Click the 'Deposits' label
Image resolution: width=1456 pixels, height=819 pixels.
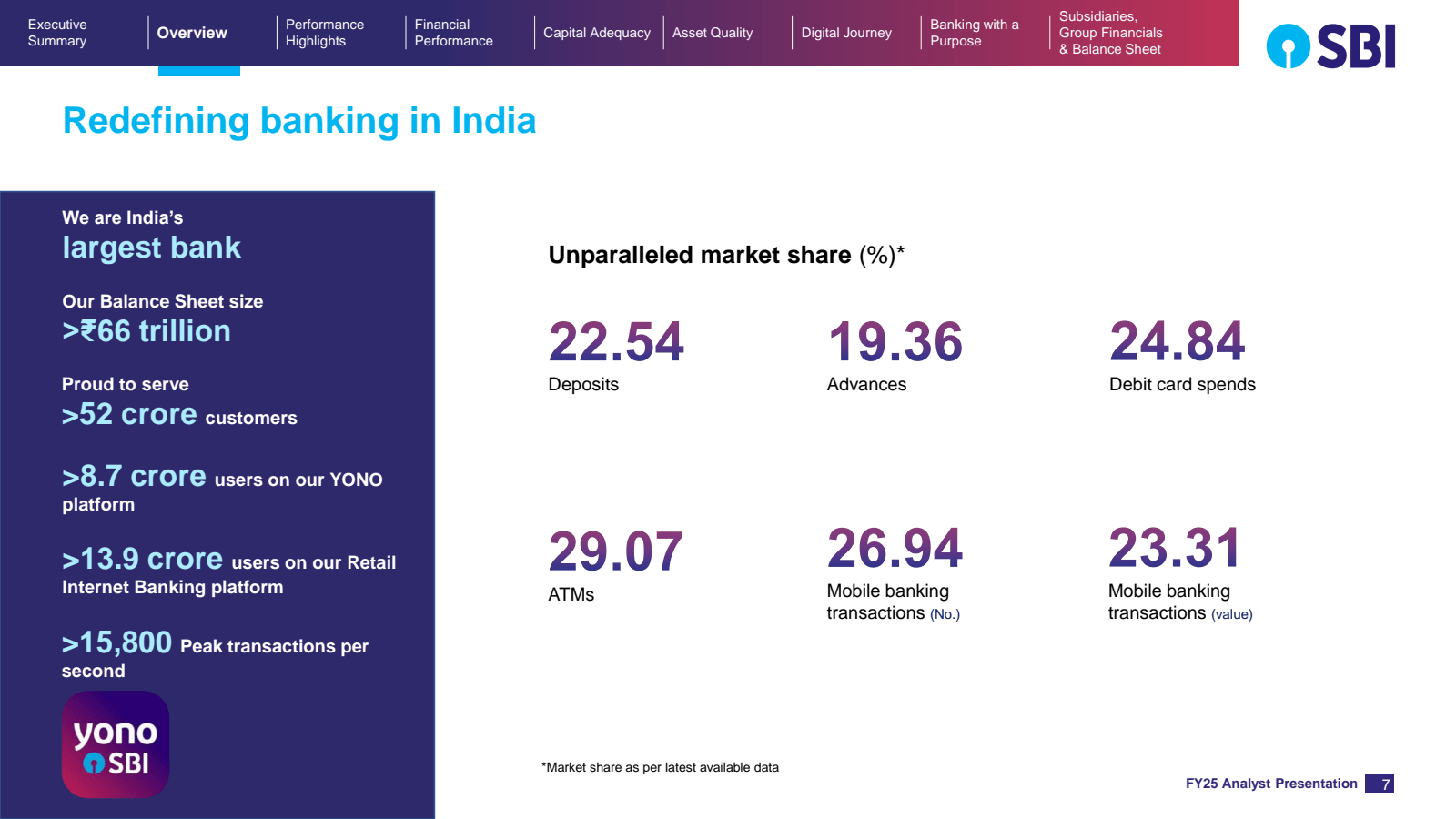tap(583, 384)
